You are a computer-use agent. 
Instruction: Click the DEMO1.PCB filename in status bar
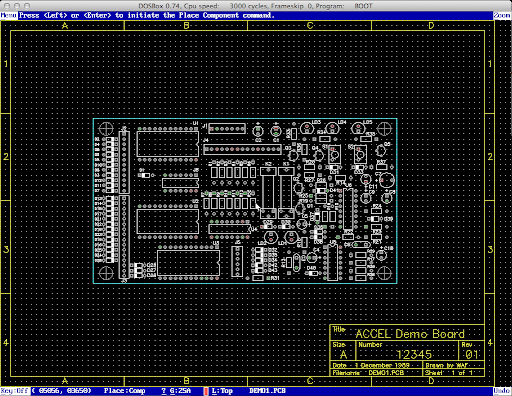[267, 391]
